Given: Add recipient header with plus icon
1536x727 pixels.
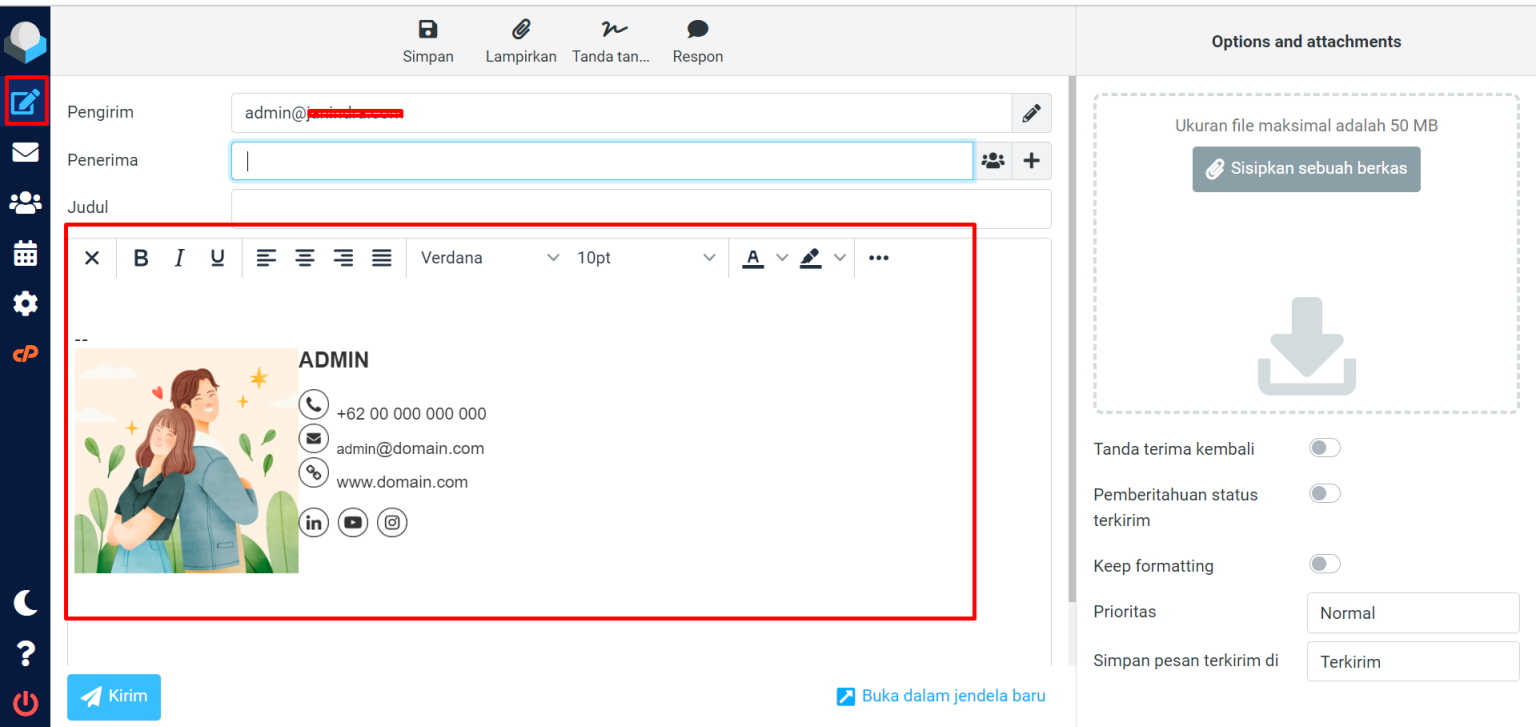Looking at the screenshot, I should (x=1032, y=160).
